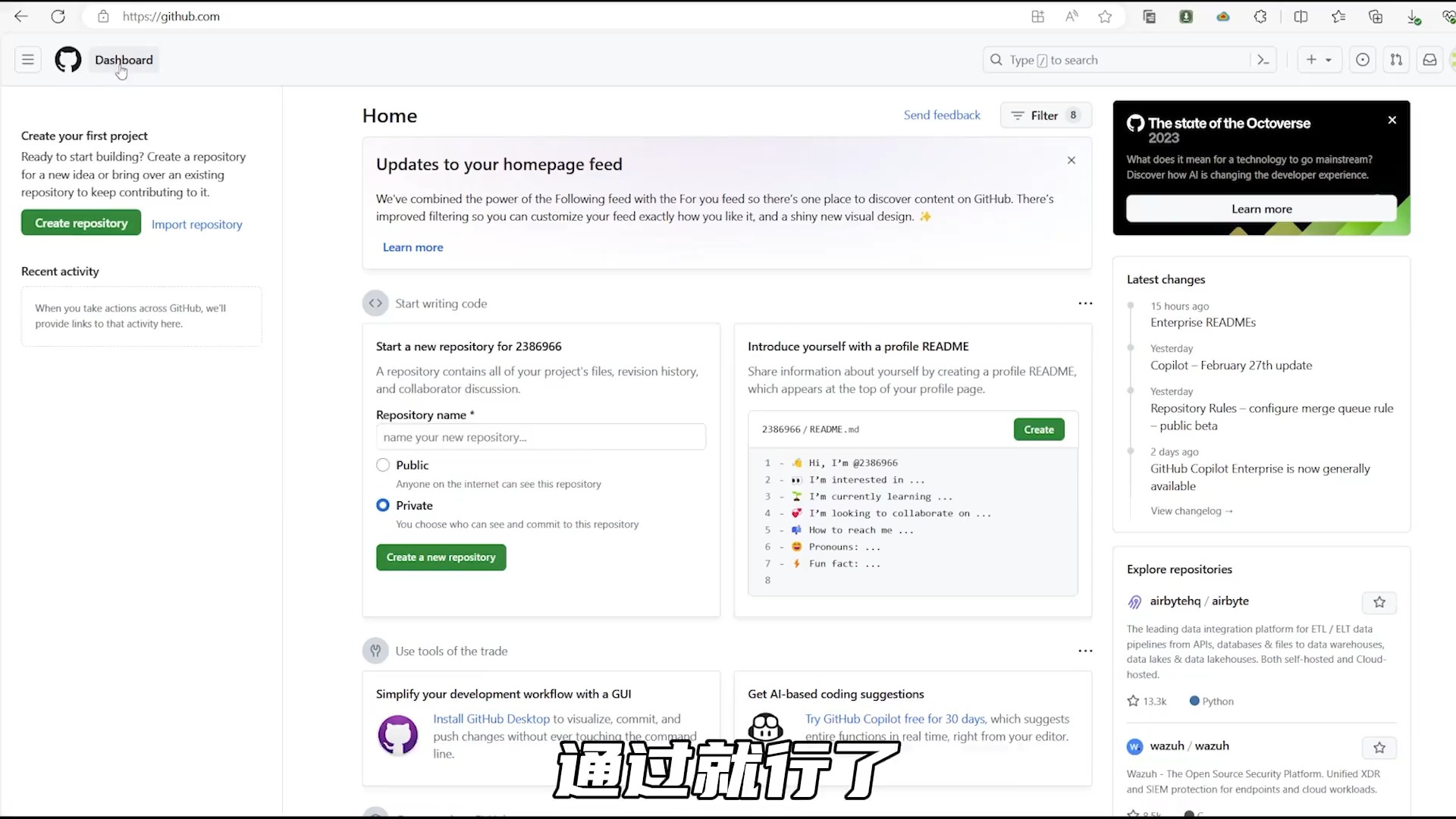The image size is (1456, 819).
Task: Click Create a new repository button
Action: coord(441,557)
